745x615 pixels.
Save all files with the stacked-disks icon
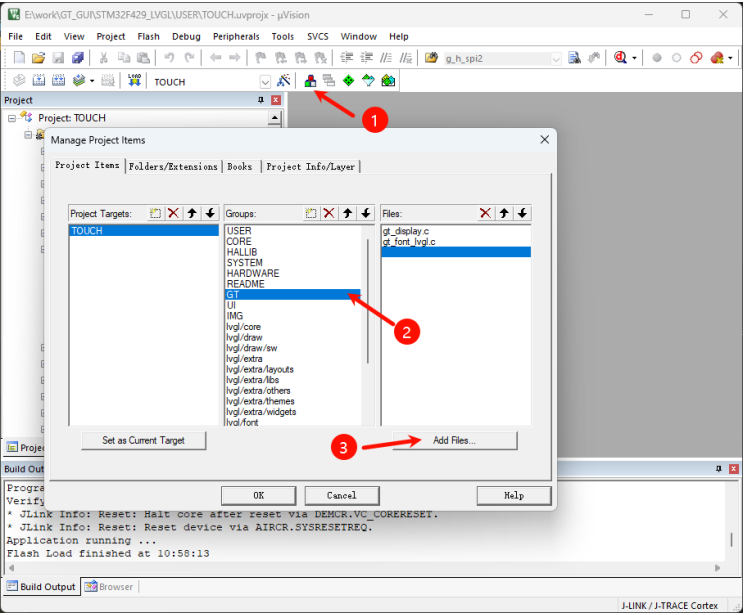coord(78,58)
